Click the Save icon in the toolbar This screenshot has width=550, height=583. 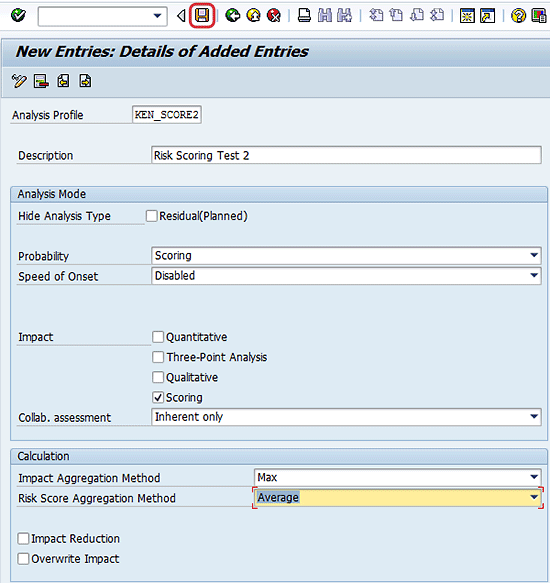(x=202, y=16)
